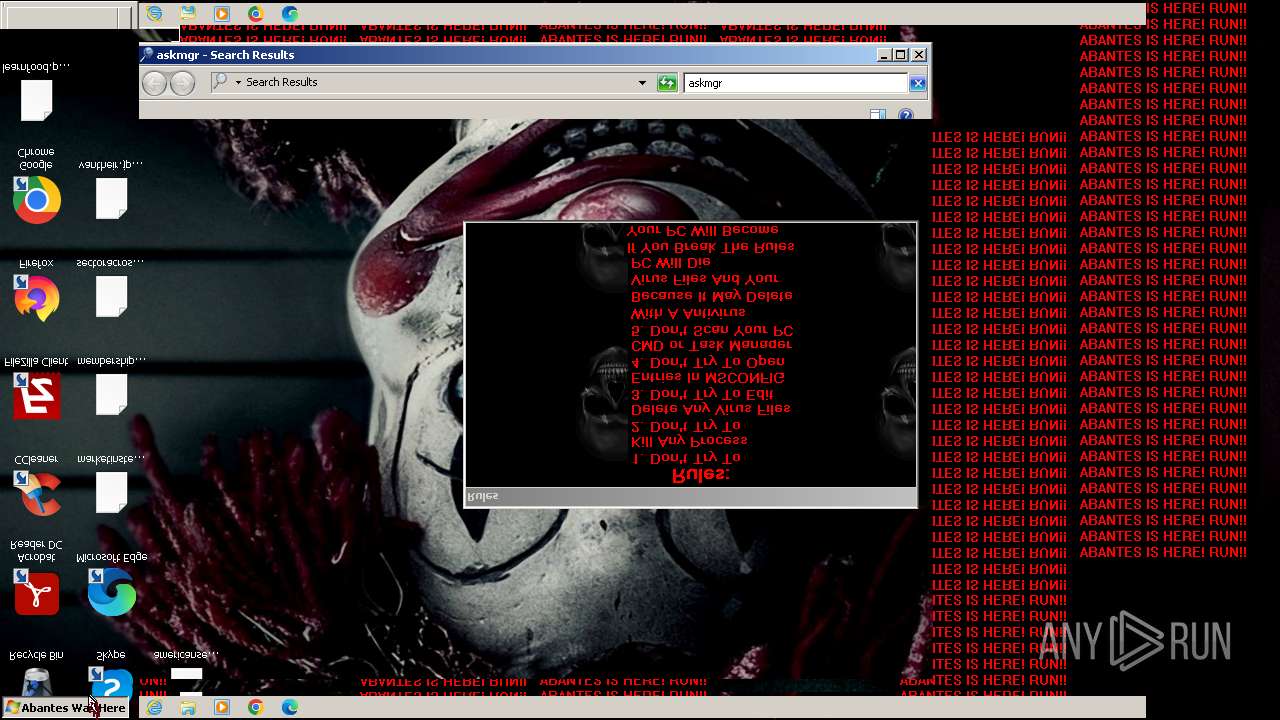Screen dimensions: 1280x720
Task: Clear the askmgr search box
Action: click(917, 83)
